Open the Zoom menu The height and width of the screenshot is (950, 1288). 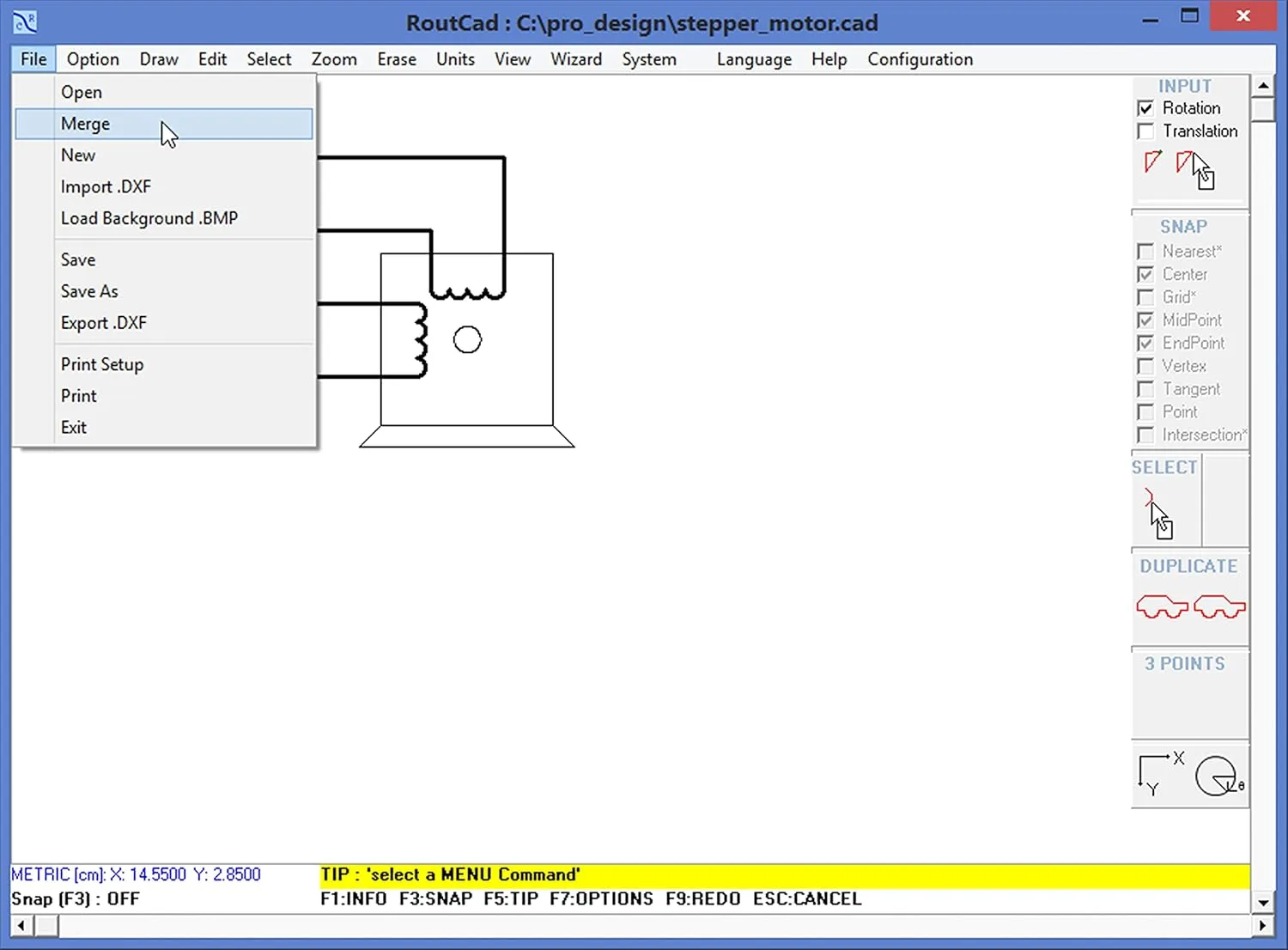(334, 59)
